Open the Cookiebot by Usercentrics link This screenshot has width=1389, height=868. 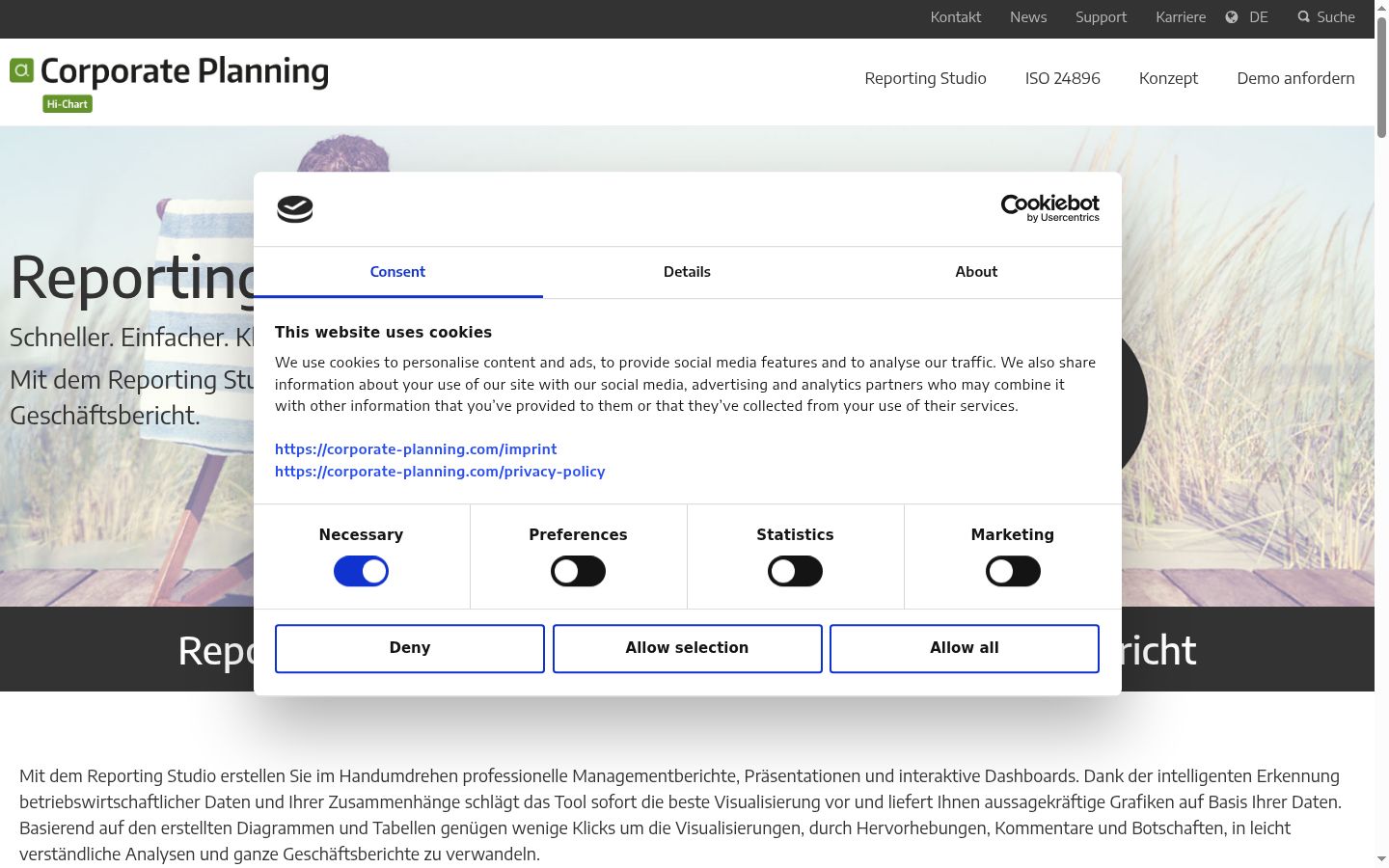click(x=1050, y=208)
